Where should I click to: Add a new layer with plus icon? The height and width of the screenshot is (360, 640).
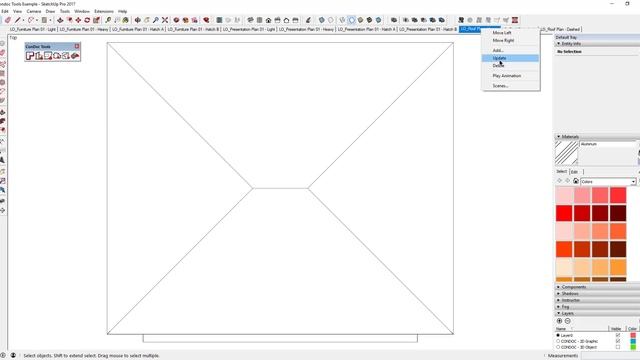(x=560, y=321)
